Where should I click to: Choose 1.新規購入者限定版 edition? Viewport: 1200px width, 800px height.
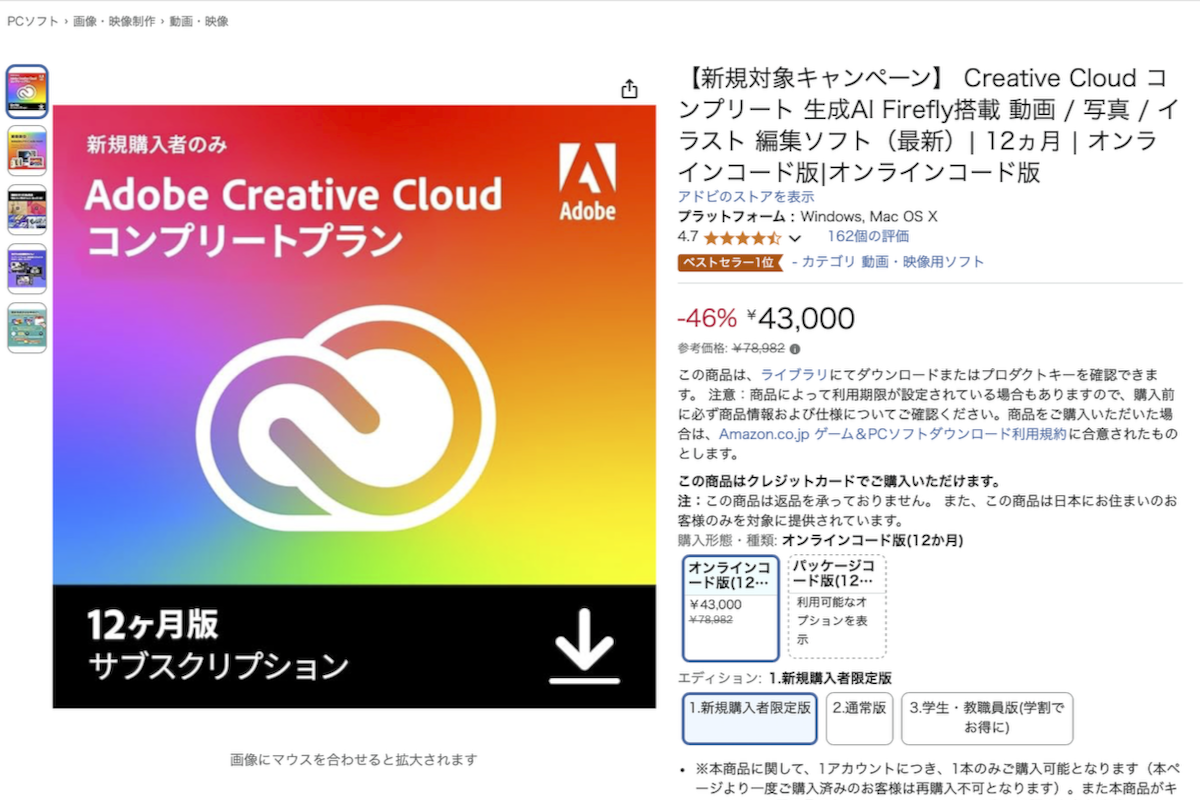point(750,718)
